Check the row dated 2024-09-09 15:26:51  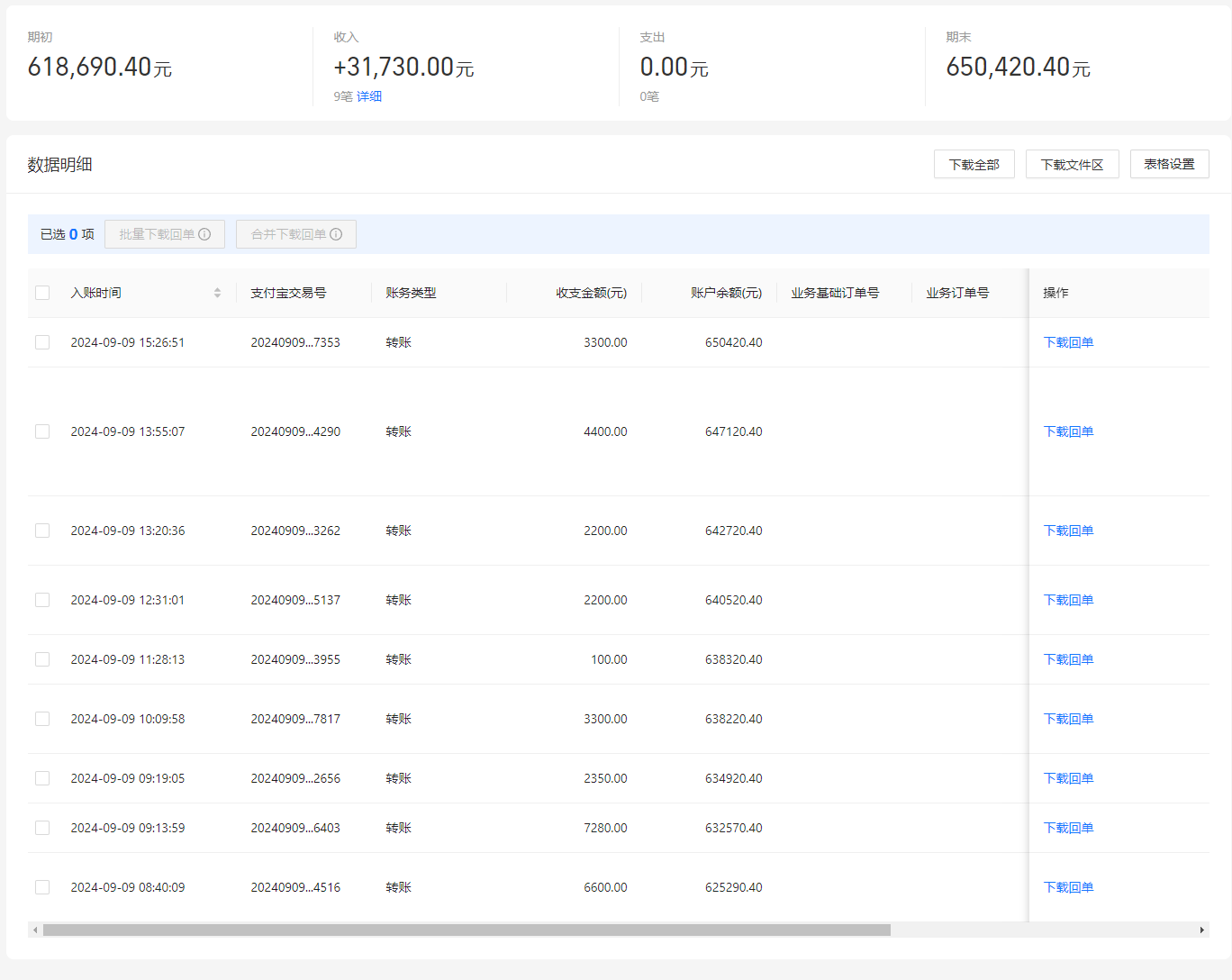point(42,342)
